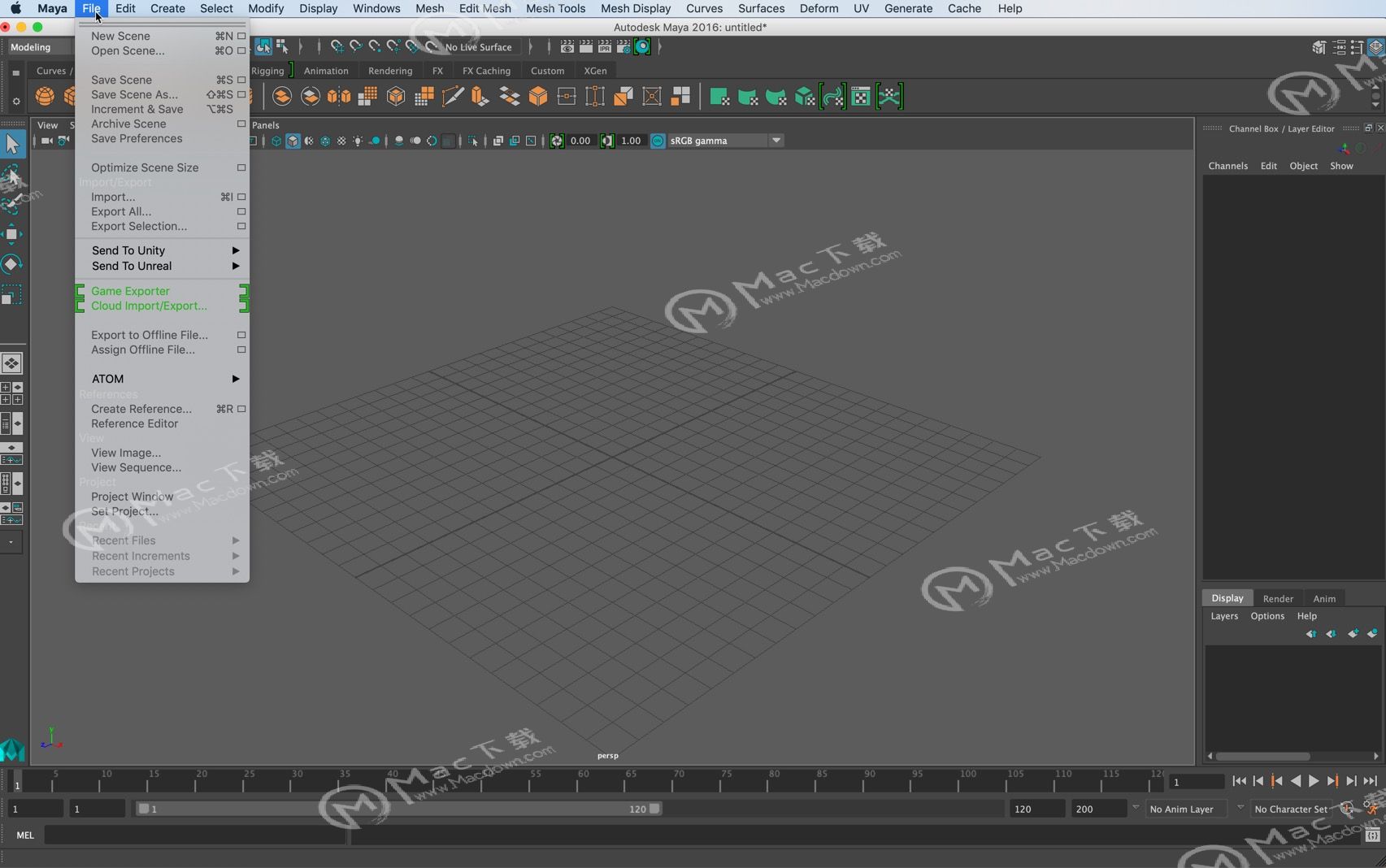Open the No Character Set dropdown
Screen dimensions: 1386x868
pyautogui.click(x=1293, y=809)
